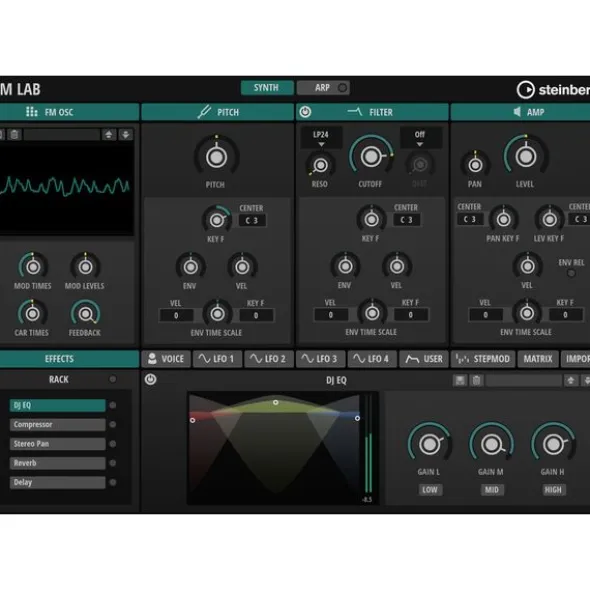Select the EFFECTS section header
590x591 pixels.
[69, 359]
